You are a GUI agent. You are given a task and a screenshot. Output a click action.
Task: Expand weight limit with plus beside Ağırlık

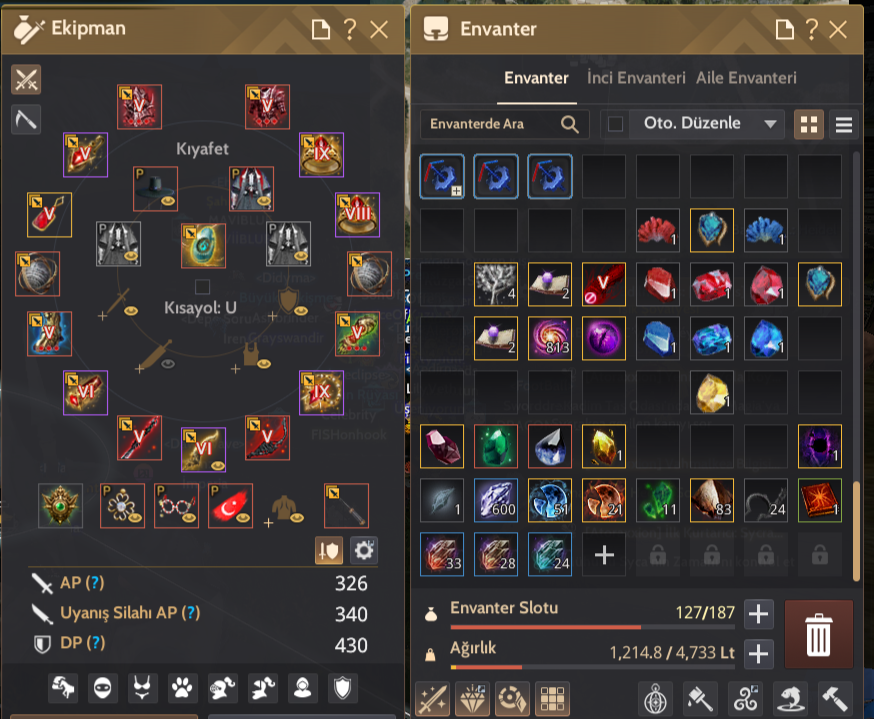(x=759, y=654)
